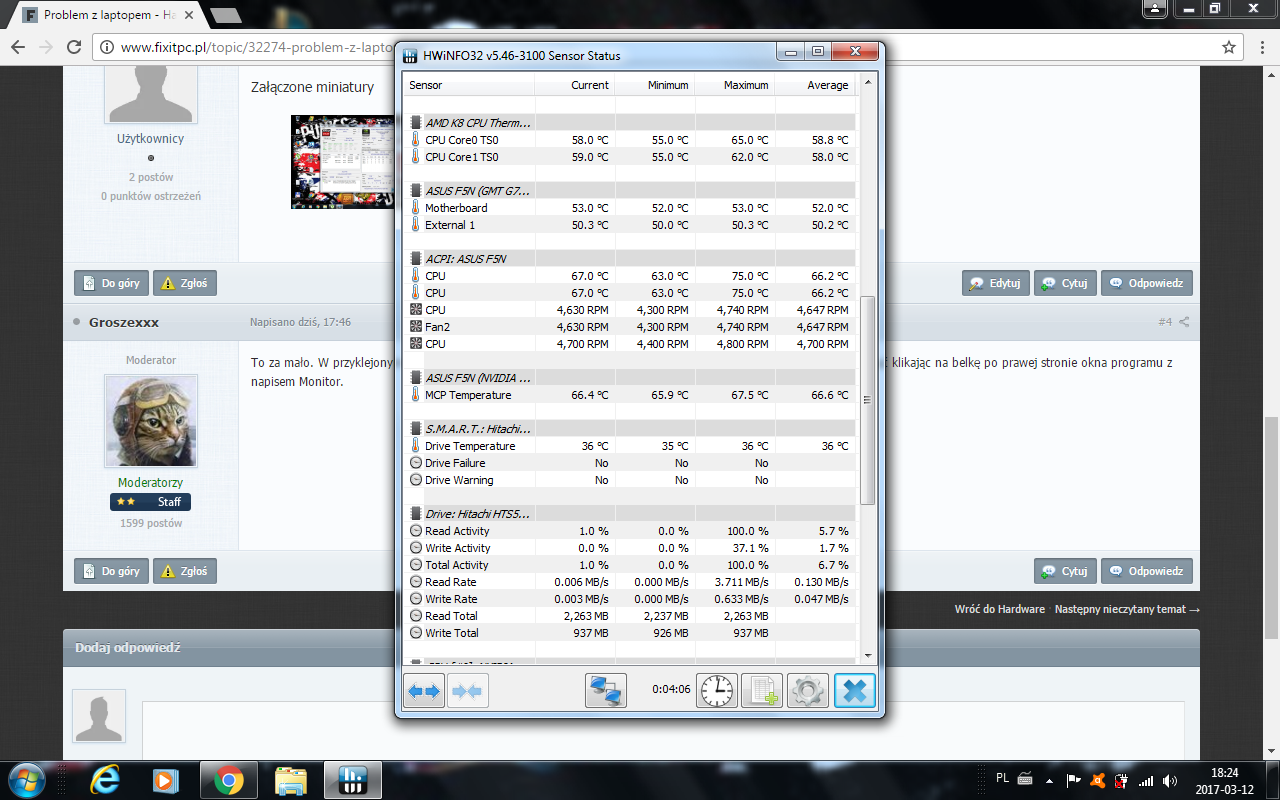Open a new Chrome tab
The width and height of the screenshot is (1280, 800).
(x=227, y=15)
